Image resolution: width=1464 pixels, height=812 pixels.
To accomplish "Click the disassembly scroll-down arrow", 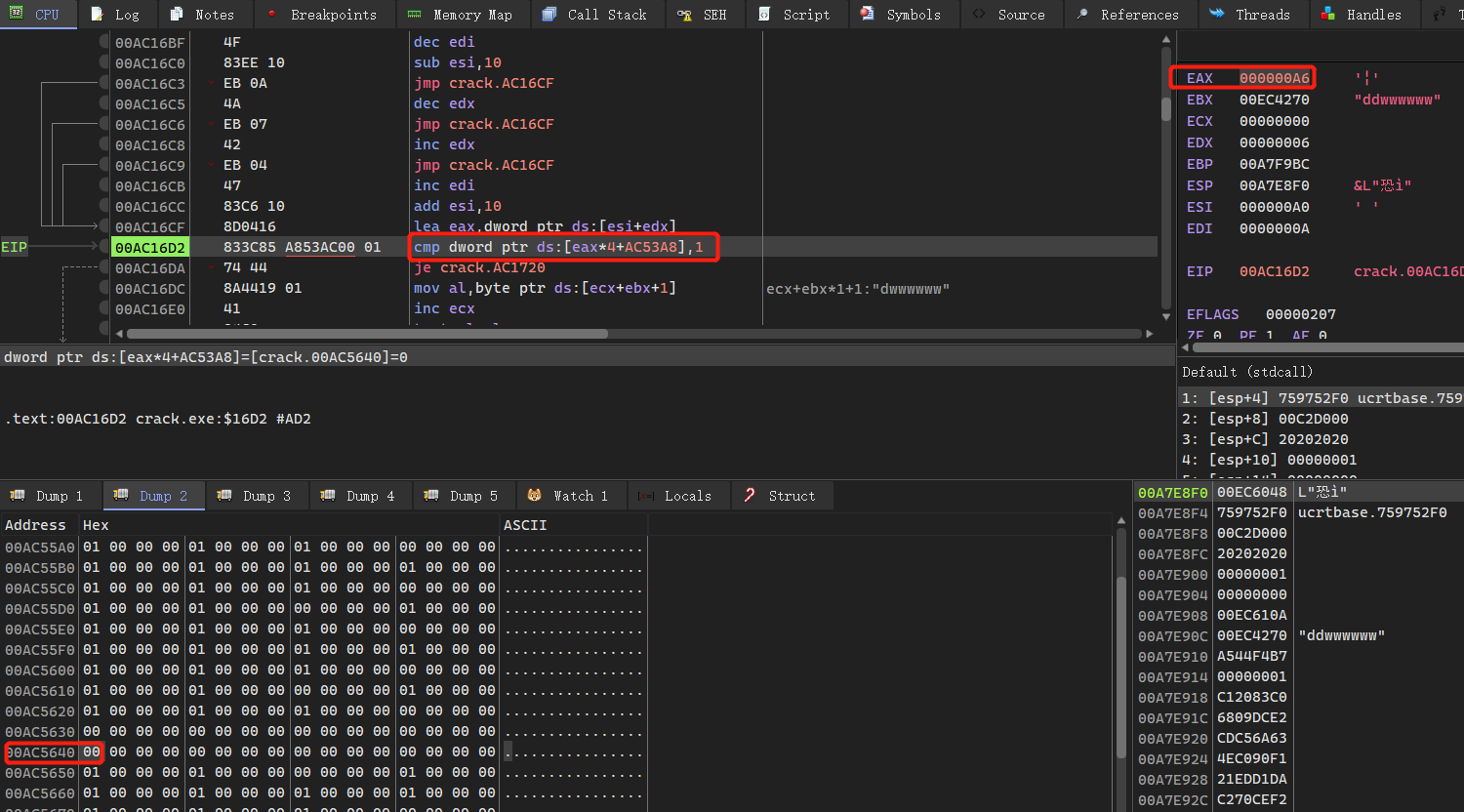I will point(1165,316).
